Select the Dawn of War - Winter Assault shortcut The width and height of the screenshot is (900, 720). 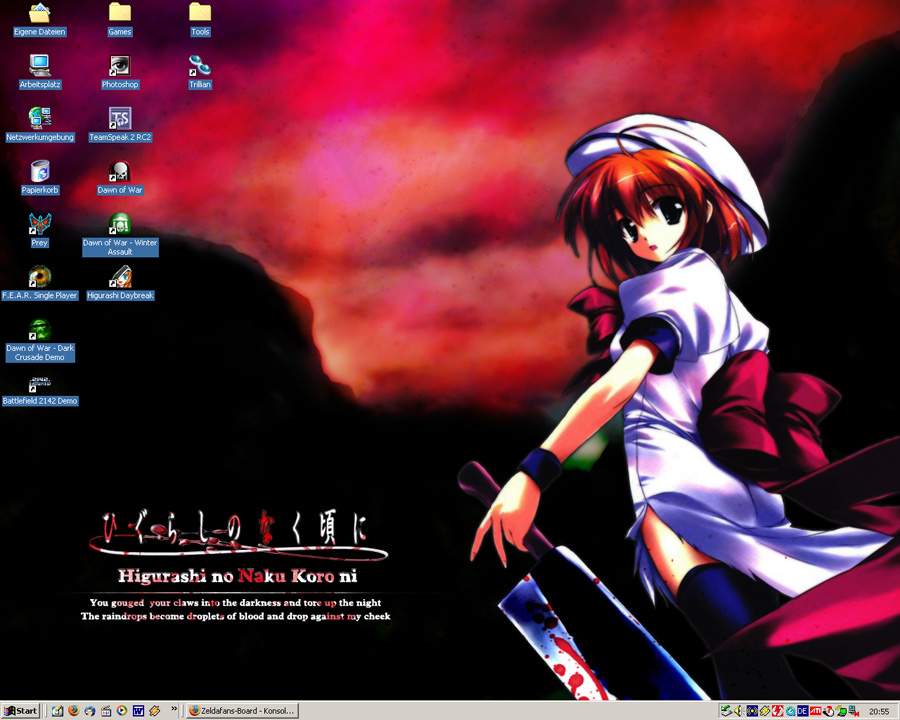pos(120,235)
